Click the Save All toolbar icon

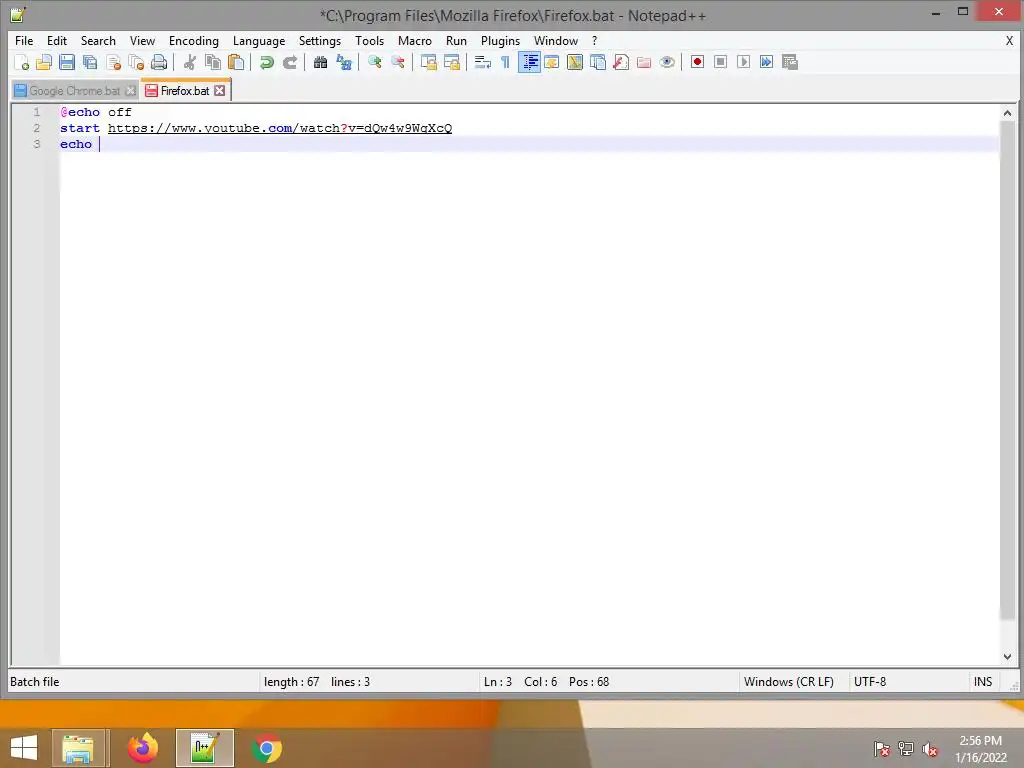click(x=89, y=62)
